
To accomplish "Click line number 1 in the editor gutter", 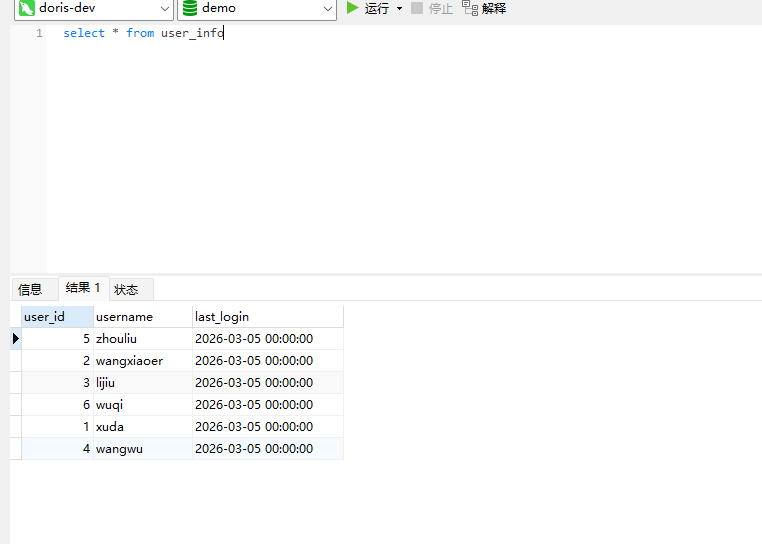I will click(x=39, y=33).
